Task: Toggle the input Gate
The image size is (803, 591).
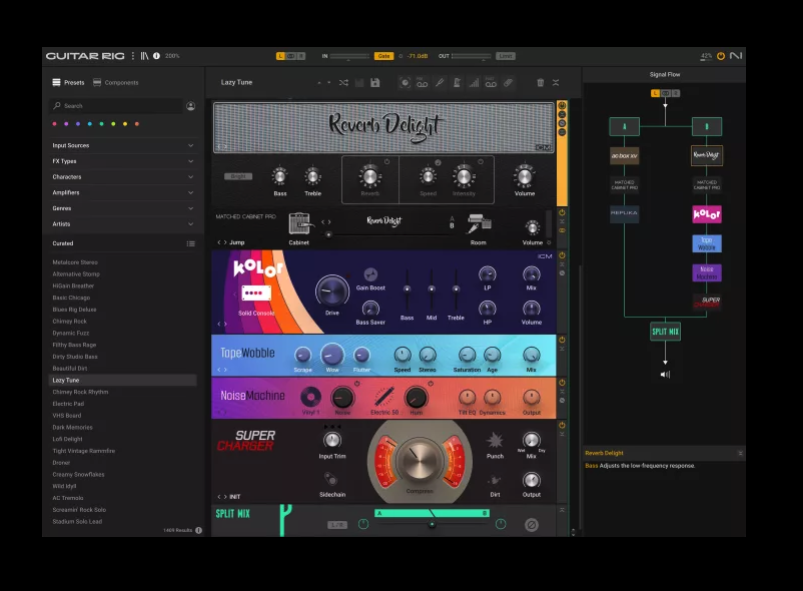Action: coord(384,56)
